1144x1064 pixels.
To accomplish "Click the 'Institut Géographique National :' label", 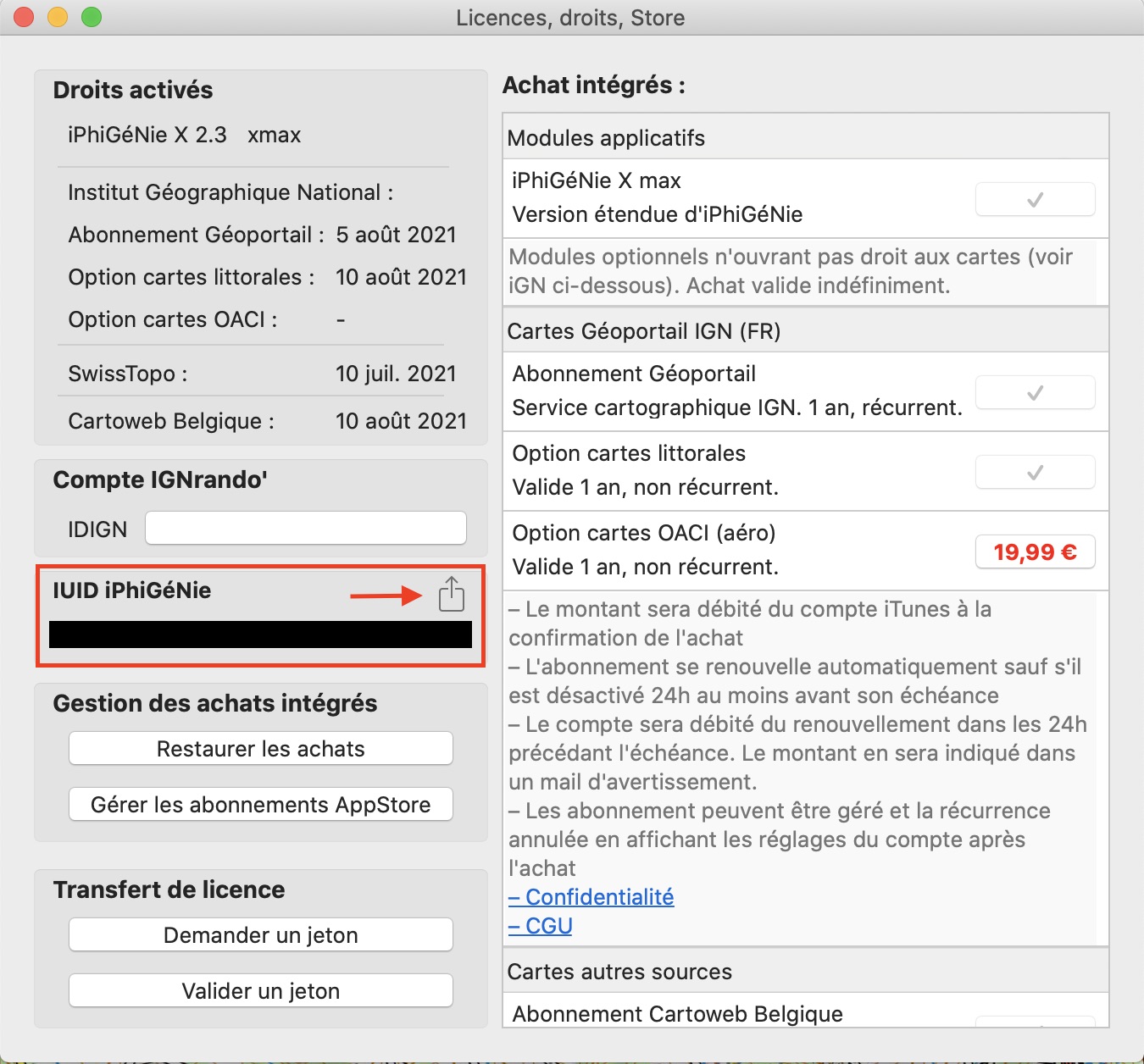I will click(230, 193).
